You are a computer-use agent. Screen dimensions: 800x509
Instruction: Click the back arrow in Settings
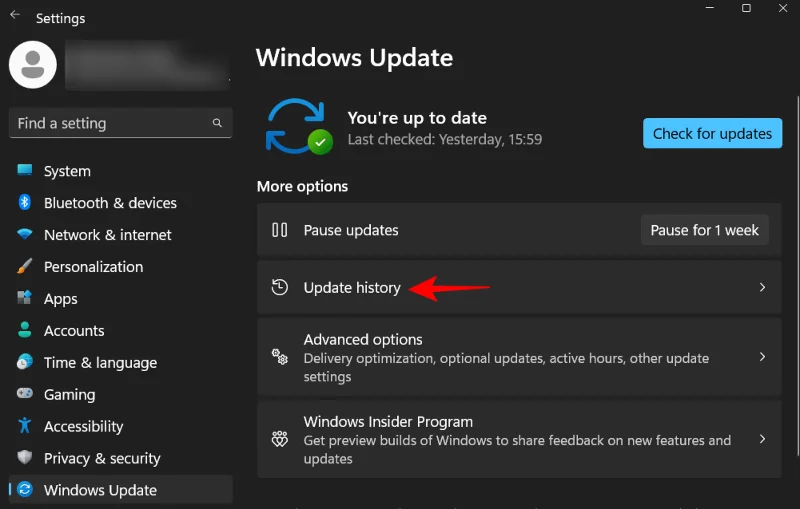[x=15, y=14]
